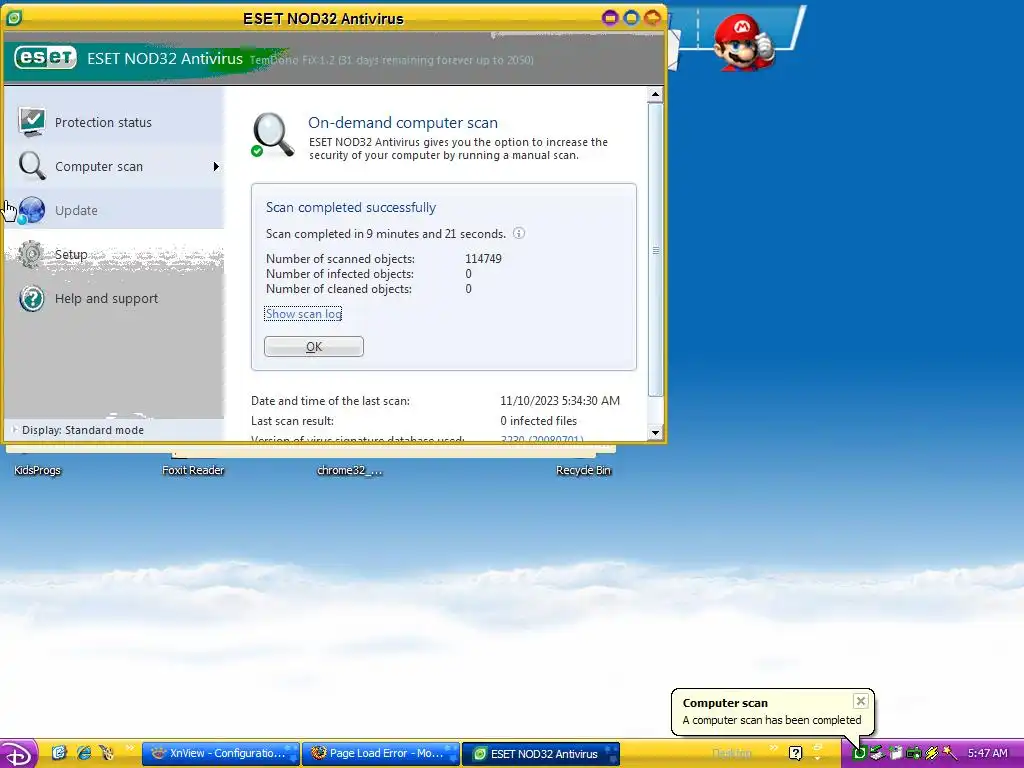Click the 'On-demand computer scan' title

[403, 123]
